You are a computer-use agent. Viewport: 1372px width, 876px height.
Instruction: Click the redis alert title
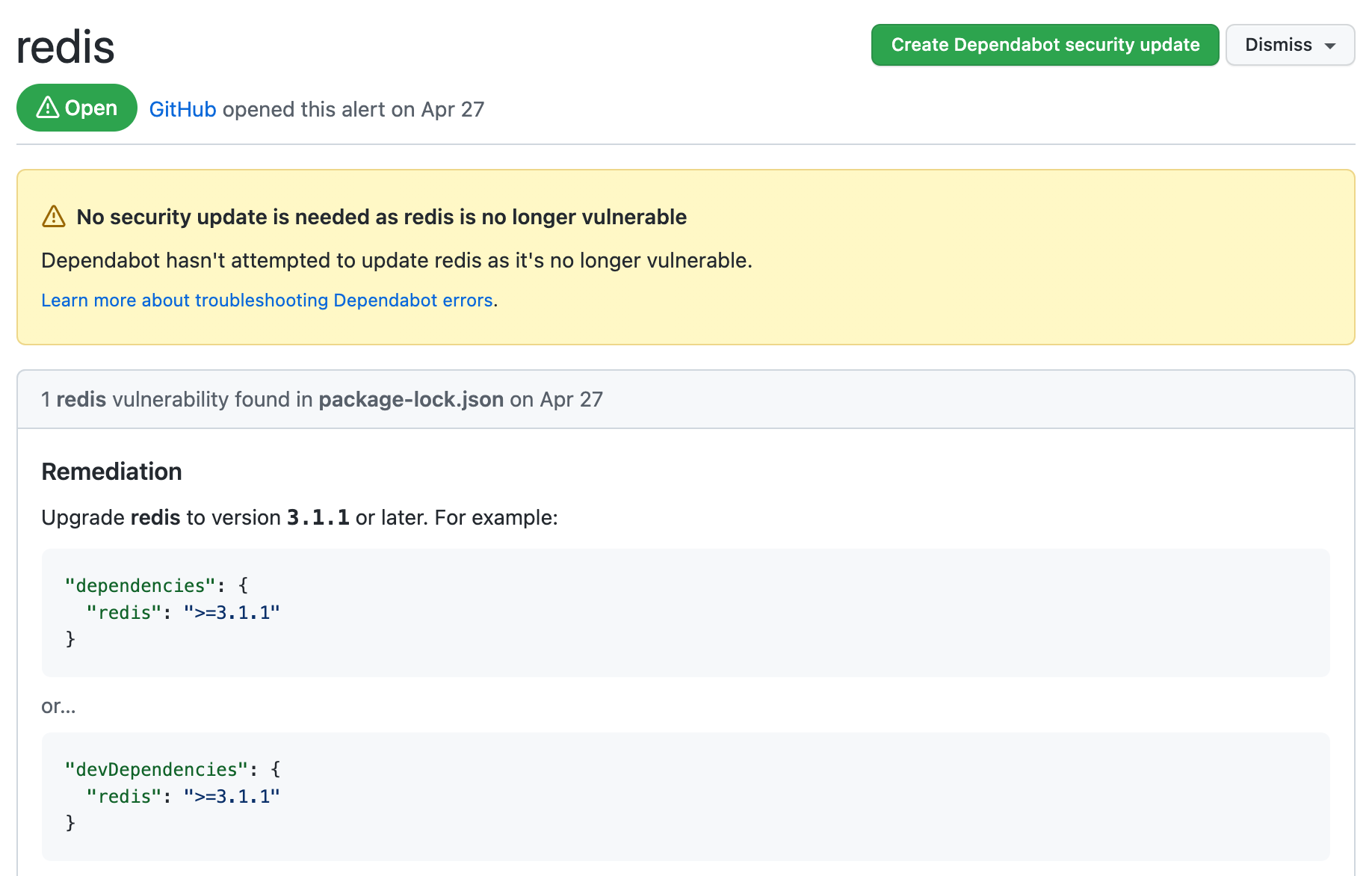[66, 46]
